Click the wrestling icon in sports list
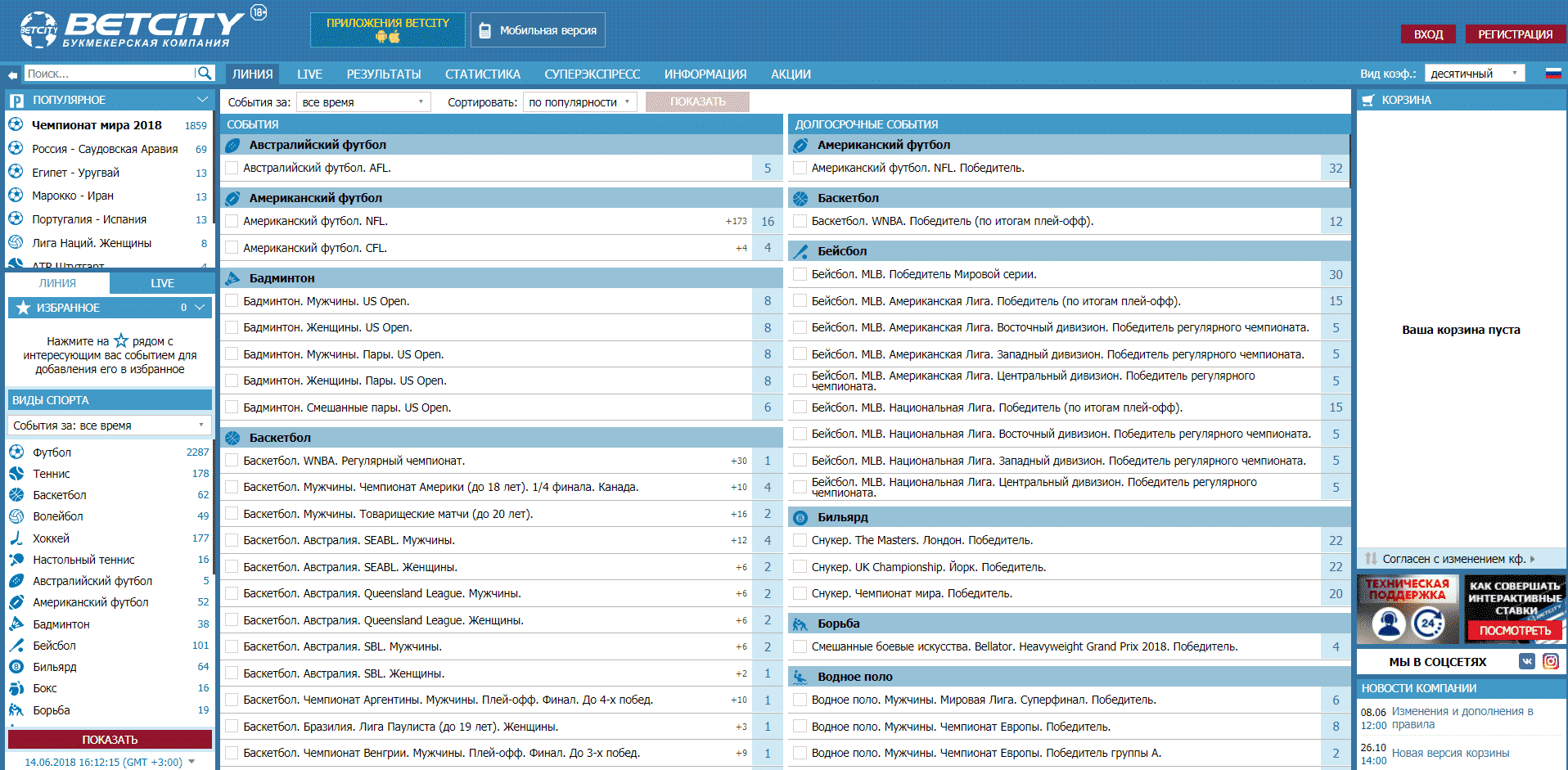Image resolution: width=1568 pixels, height=770 pixels. [x=16, y=709]
